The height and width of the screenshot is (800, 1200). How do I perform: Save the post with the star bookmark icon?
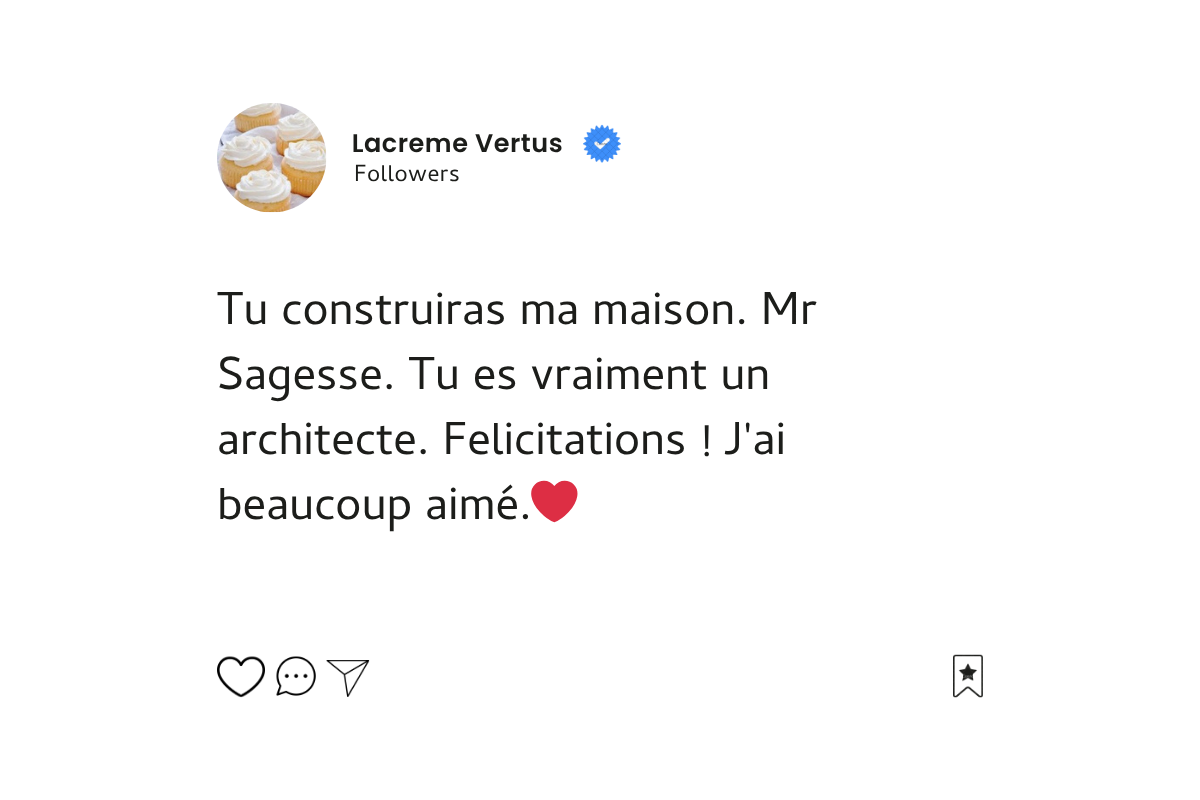point(968,676)
